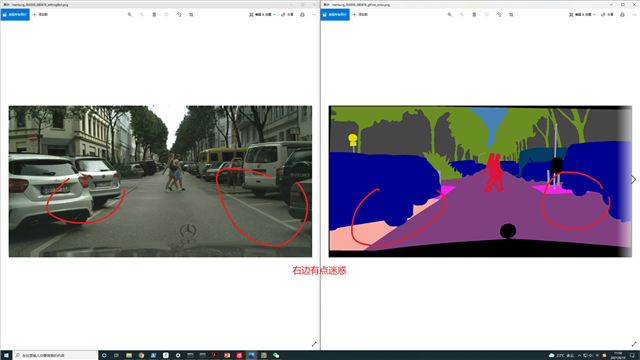
Task: Go to next image arrow in right window
Action: (633, 179)
